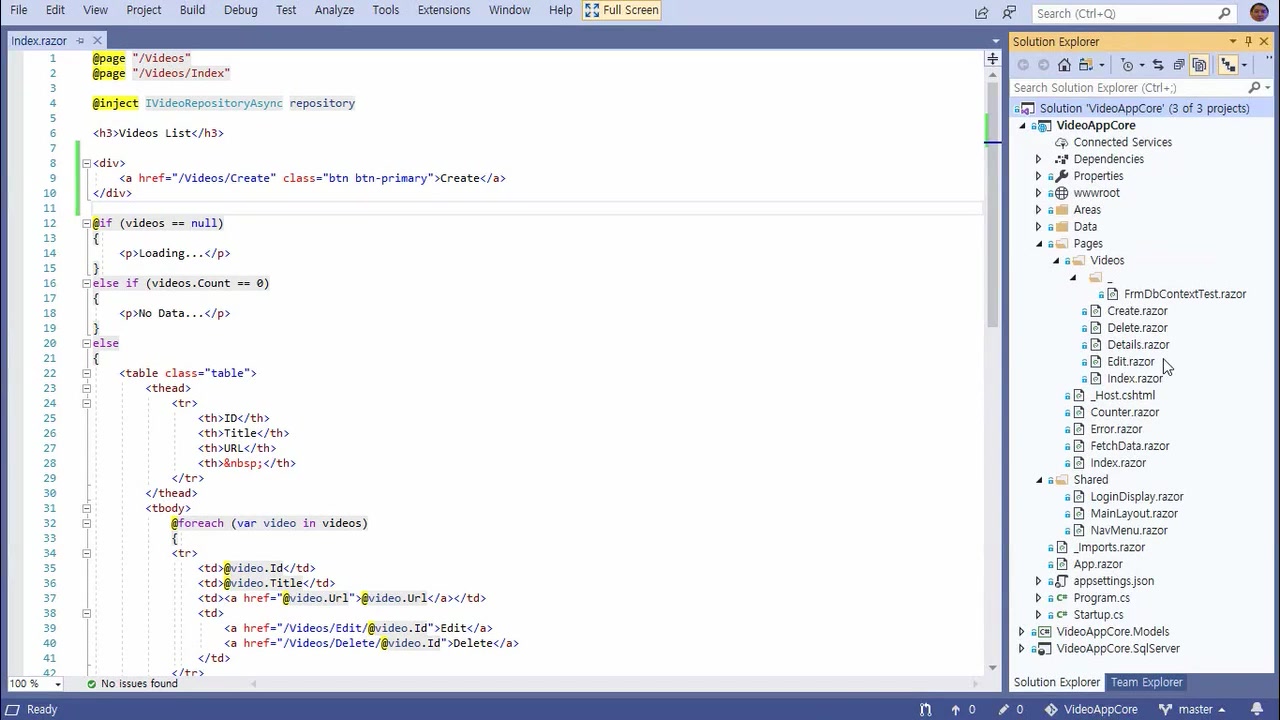
Task: Toggle Preview Selected Items button in Solution Explorer
Action: [1228, 65]
